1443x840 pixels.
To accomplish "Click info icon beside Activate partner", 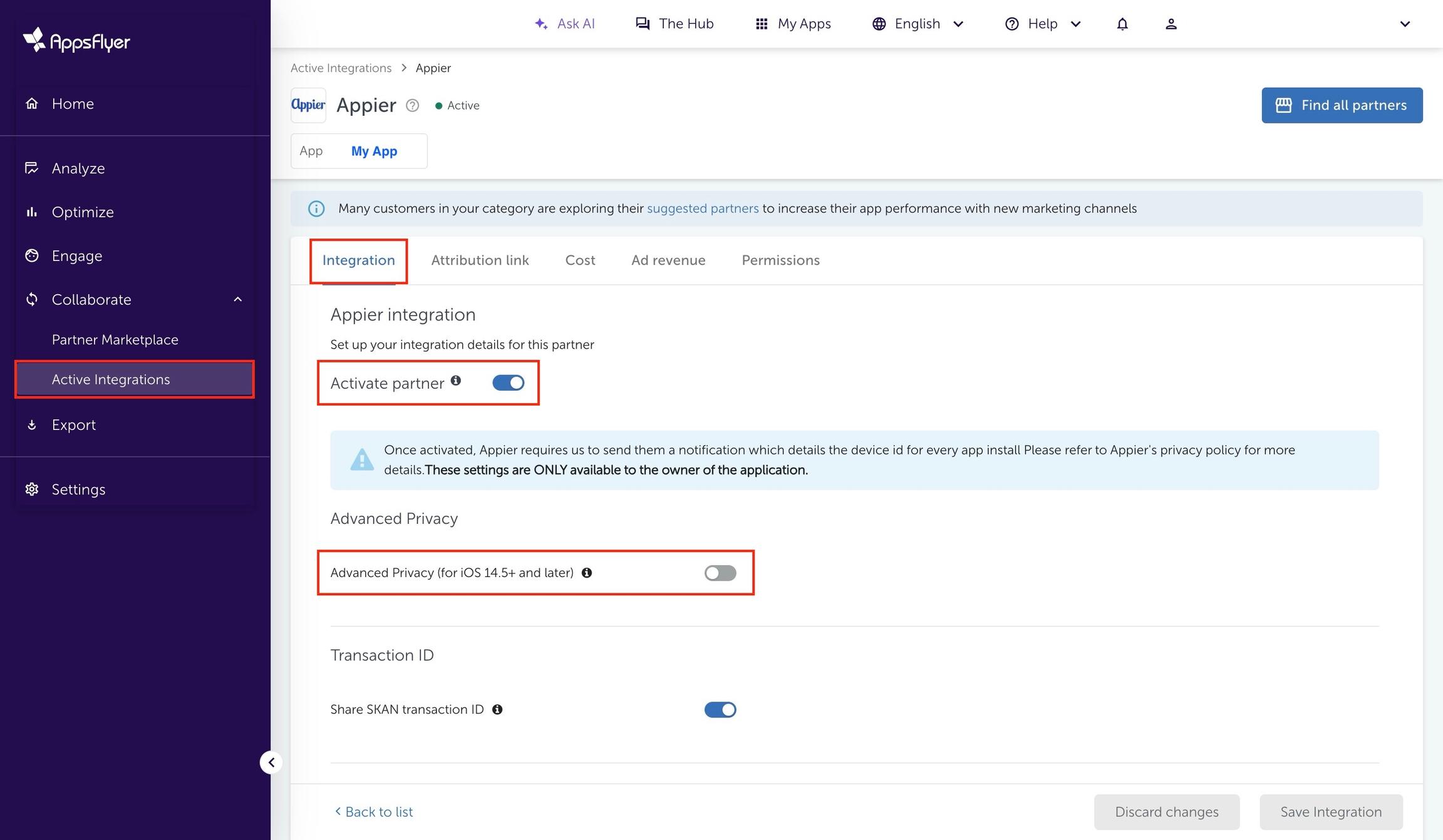I will (456, 381).
